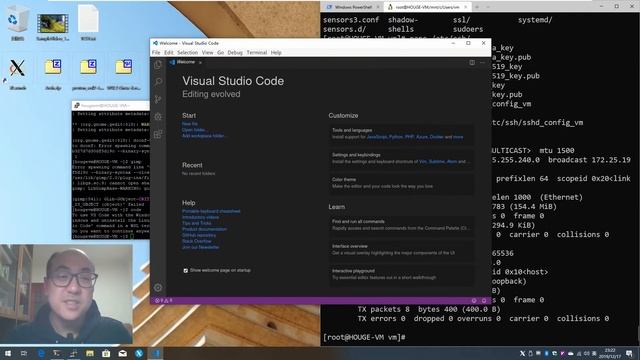Open GitHub repository link
Viewport: 640px width, 360px height.
199,235
